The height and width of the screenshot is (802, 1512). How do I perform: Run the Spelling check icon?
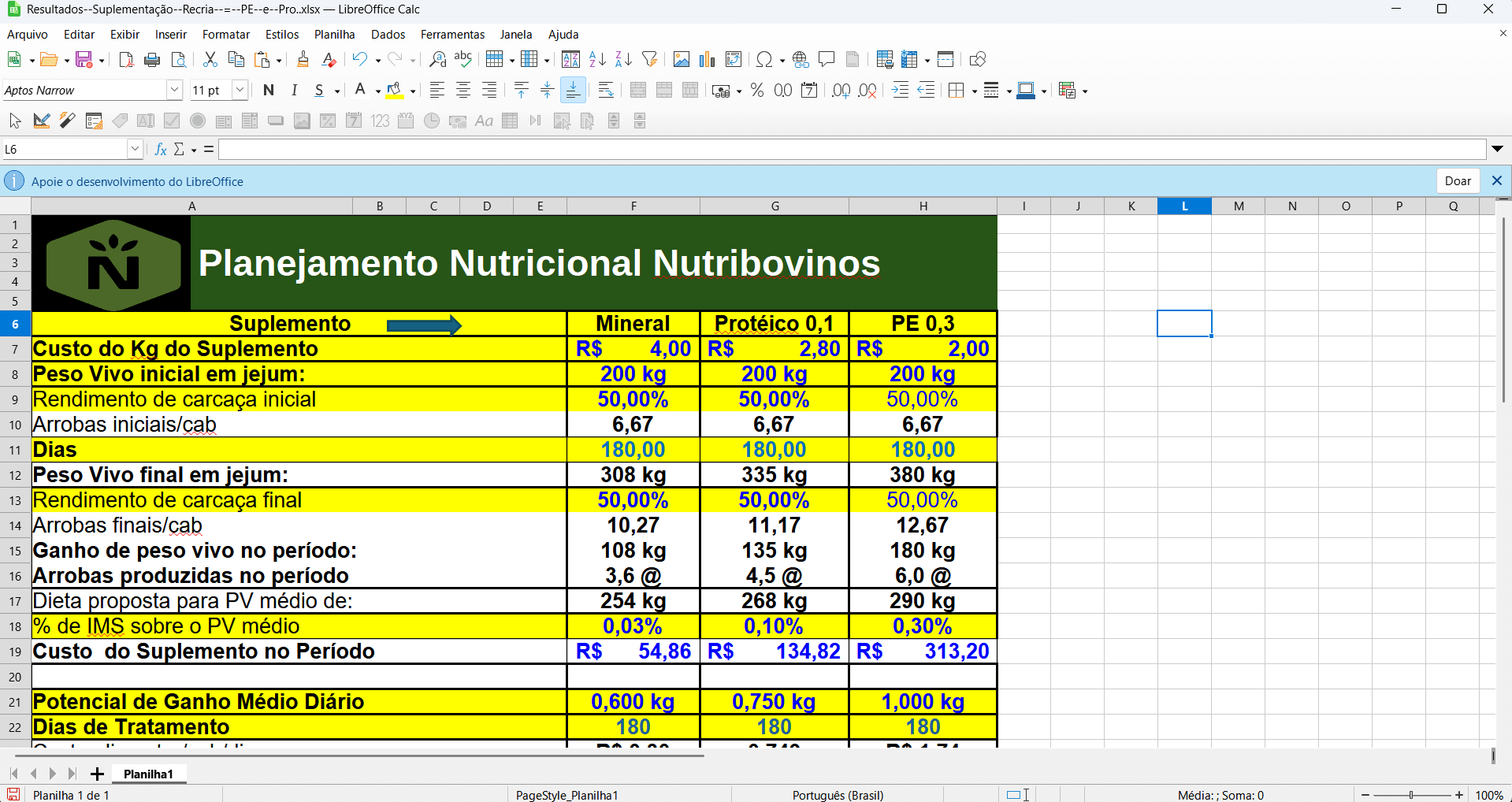pyautogui.click(x=463, y=59)
